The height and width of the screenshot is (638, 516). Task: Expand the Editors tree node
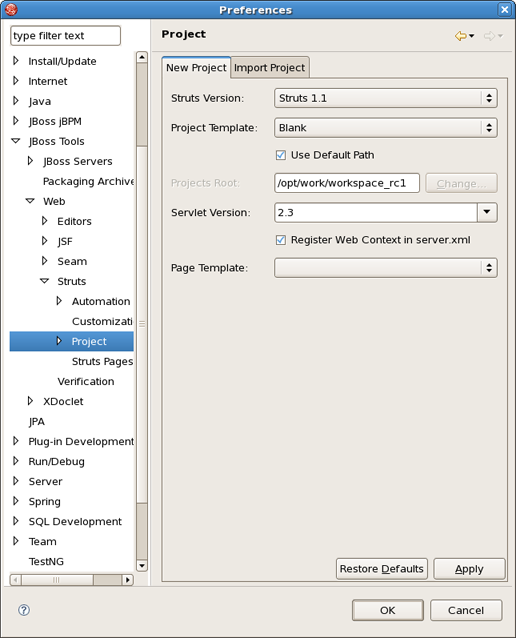45,221
